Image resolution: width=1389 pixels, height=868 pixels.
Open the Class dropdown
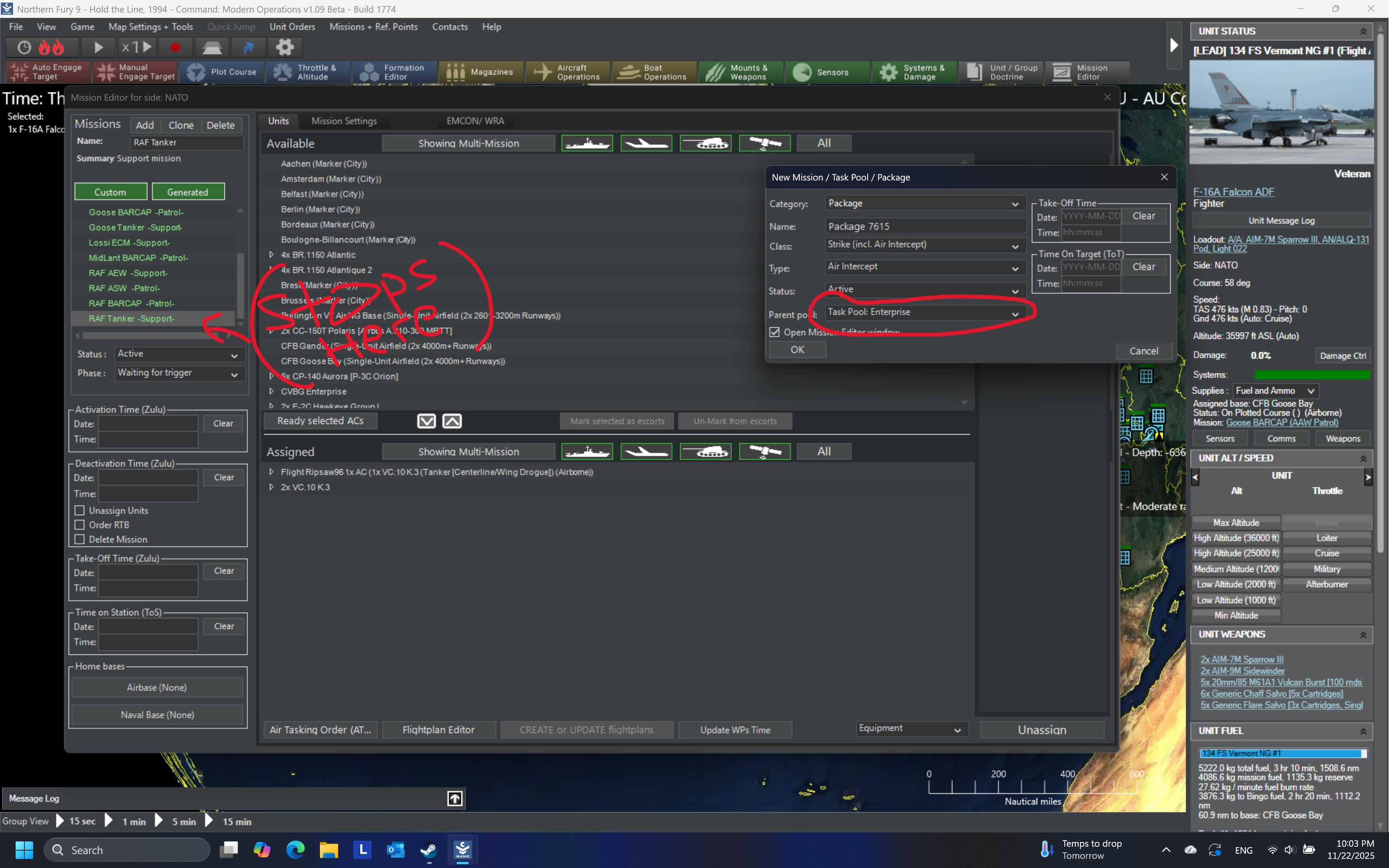click(x=925, y=245)
